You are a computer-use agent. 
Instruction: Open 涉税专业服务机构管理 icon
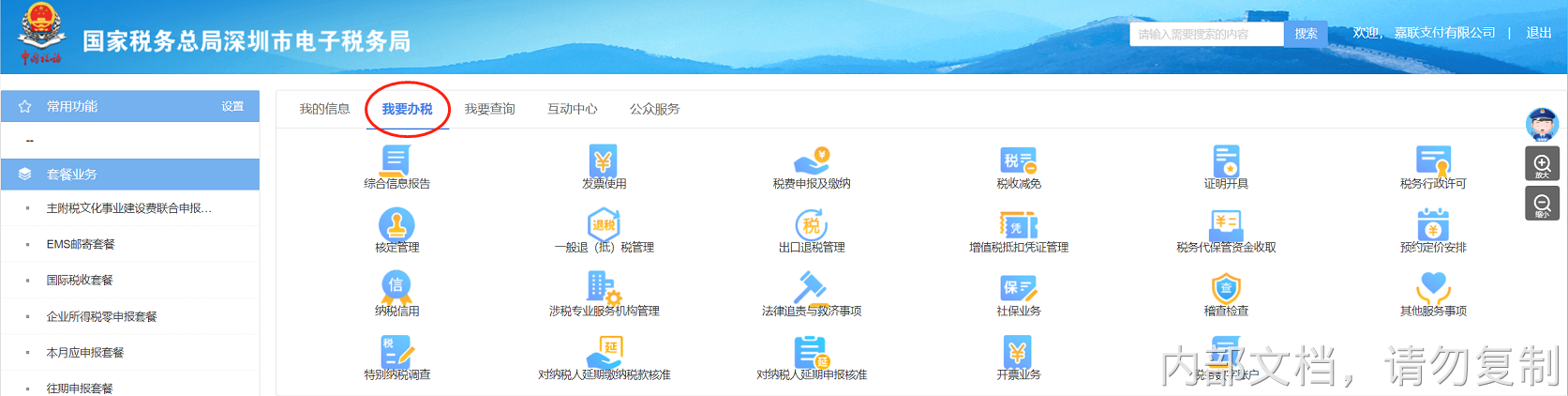coord(604,286)
